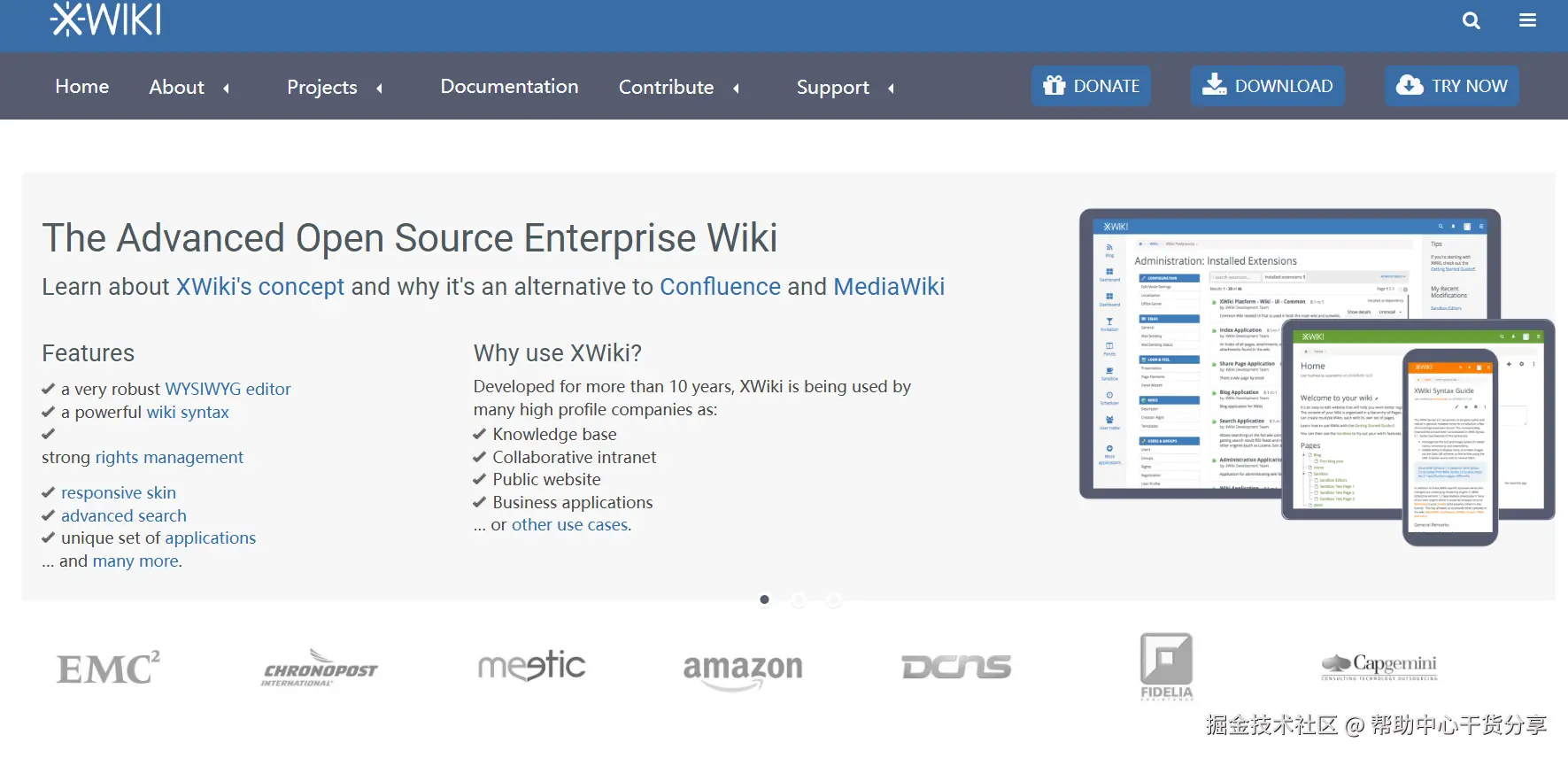
Task: Click the 'Collaborative intranet' list item
Action: tap(575, 457)
